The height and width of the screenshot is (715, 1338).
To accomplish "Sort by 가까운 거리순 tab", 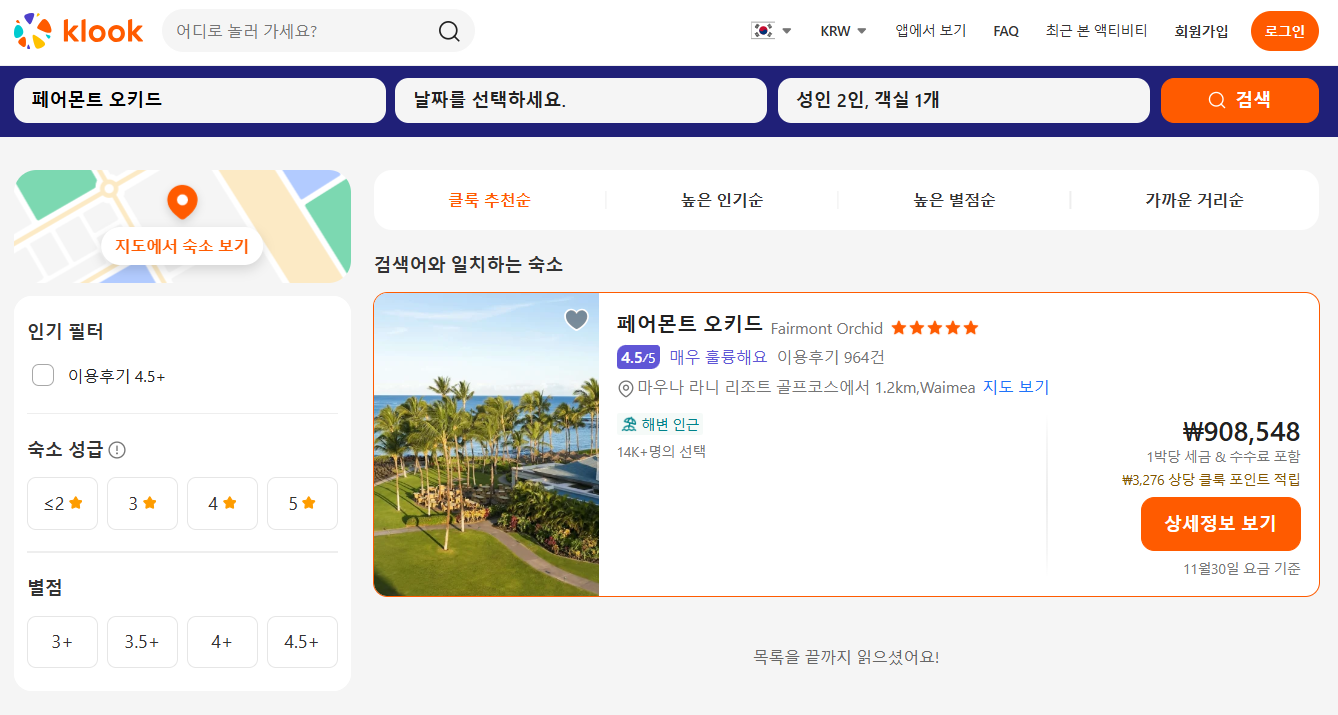I will pos(1194,200).
